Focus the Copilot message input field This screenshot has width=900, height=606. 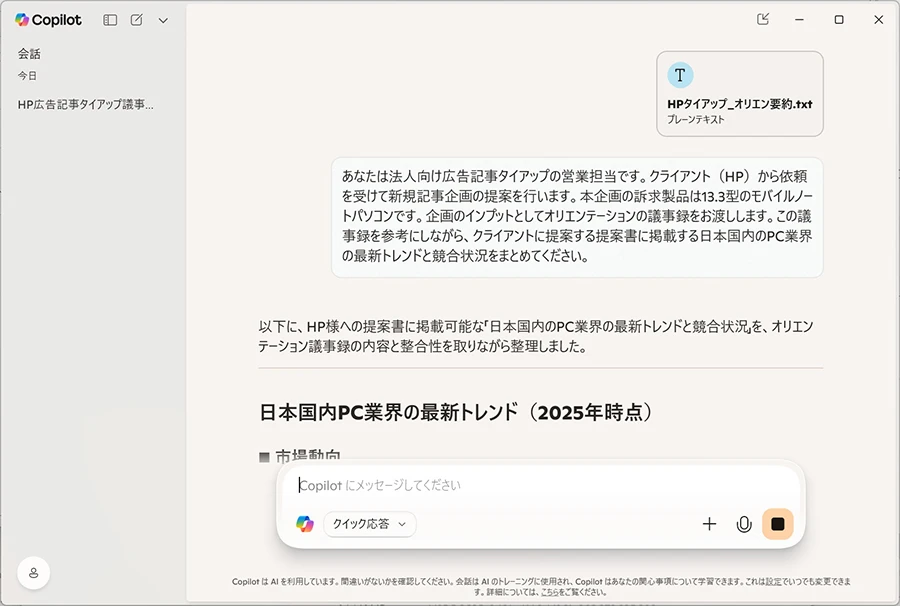pyautogui.click(x=540, y=485)
